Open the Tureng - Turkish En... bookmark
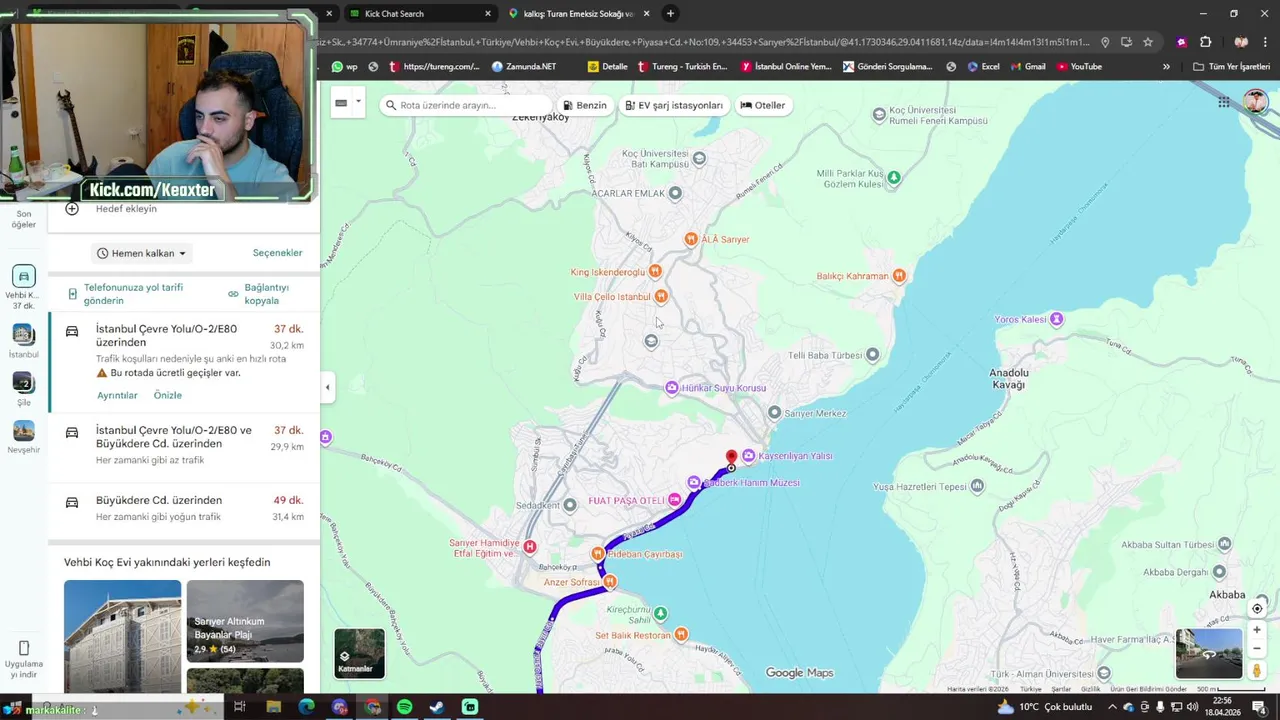Screen dimensions: 1280x720 pos(682,67)
